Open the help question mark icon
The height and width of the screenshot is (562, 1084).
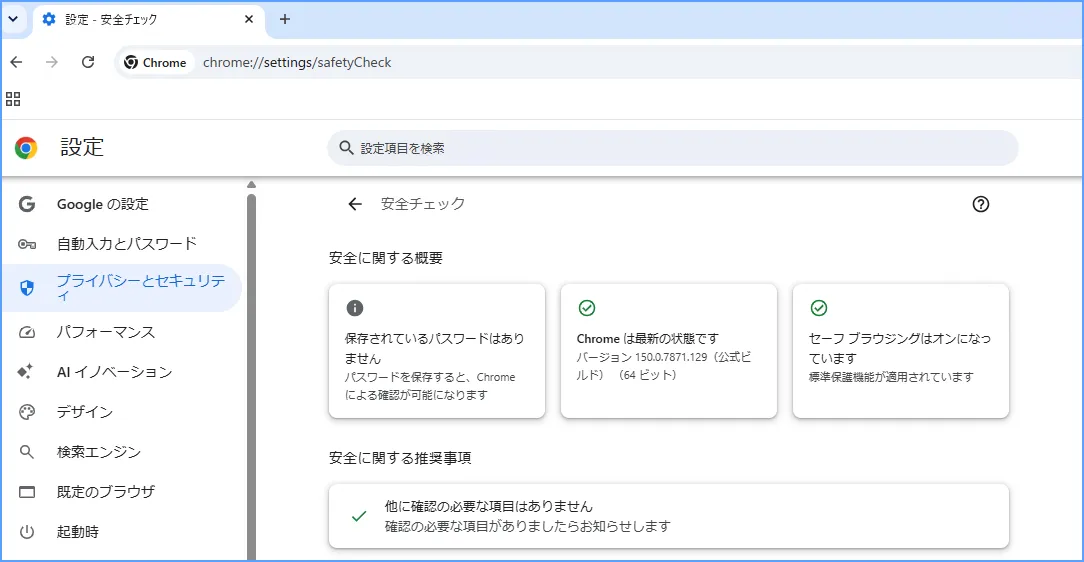point(980,204)
